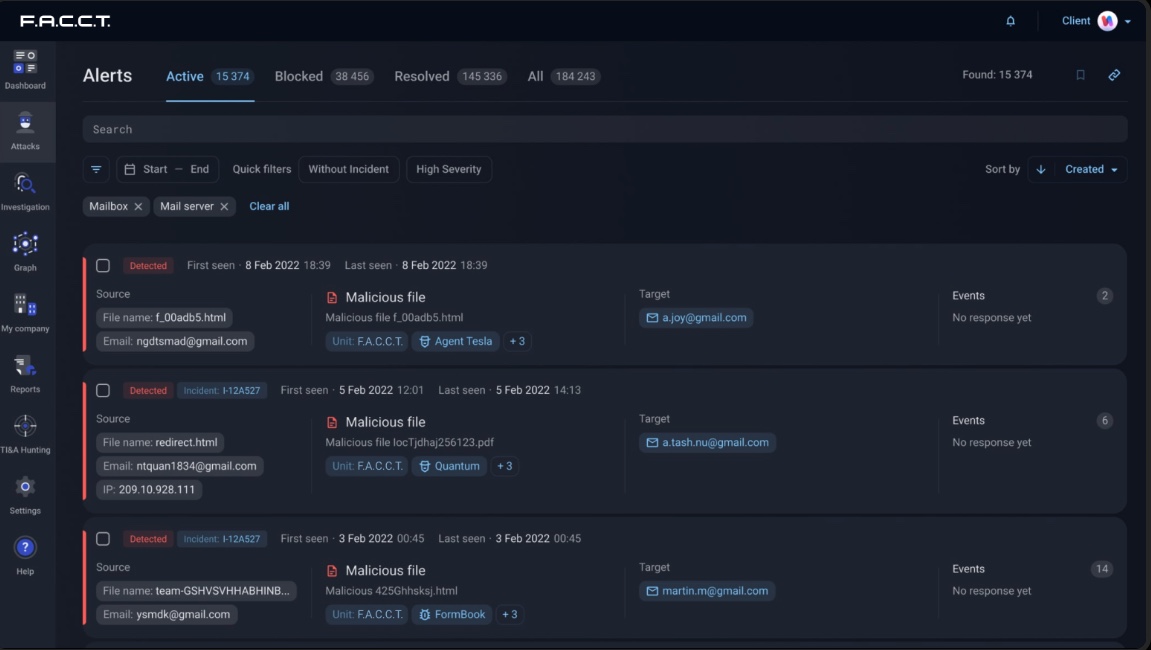Open the Graph sidebar icon
Viewport: 1151px width, 650px height.
25,246
